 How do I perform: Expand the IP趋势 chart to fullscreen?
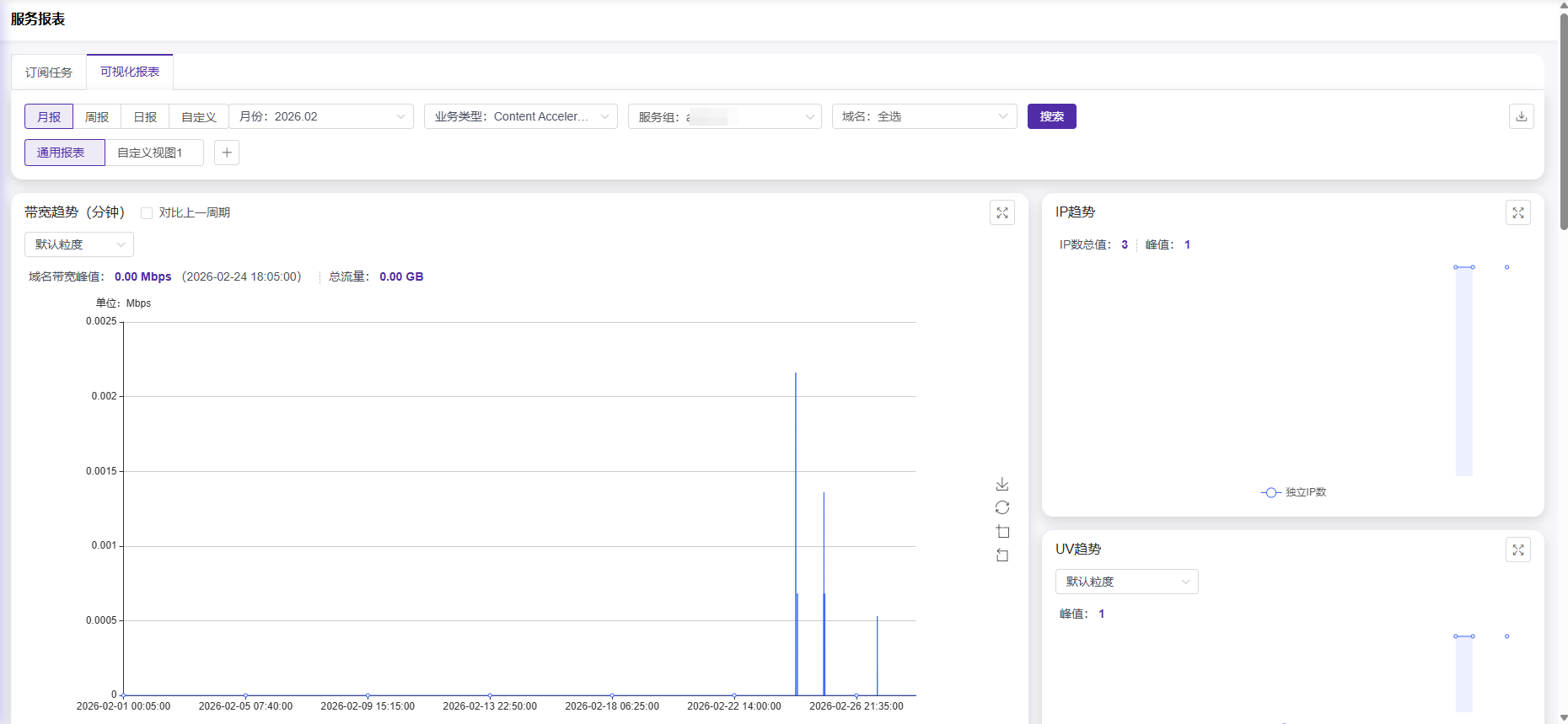pyautogui.click(x=1517, y=212)
